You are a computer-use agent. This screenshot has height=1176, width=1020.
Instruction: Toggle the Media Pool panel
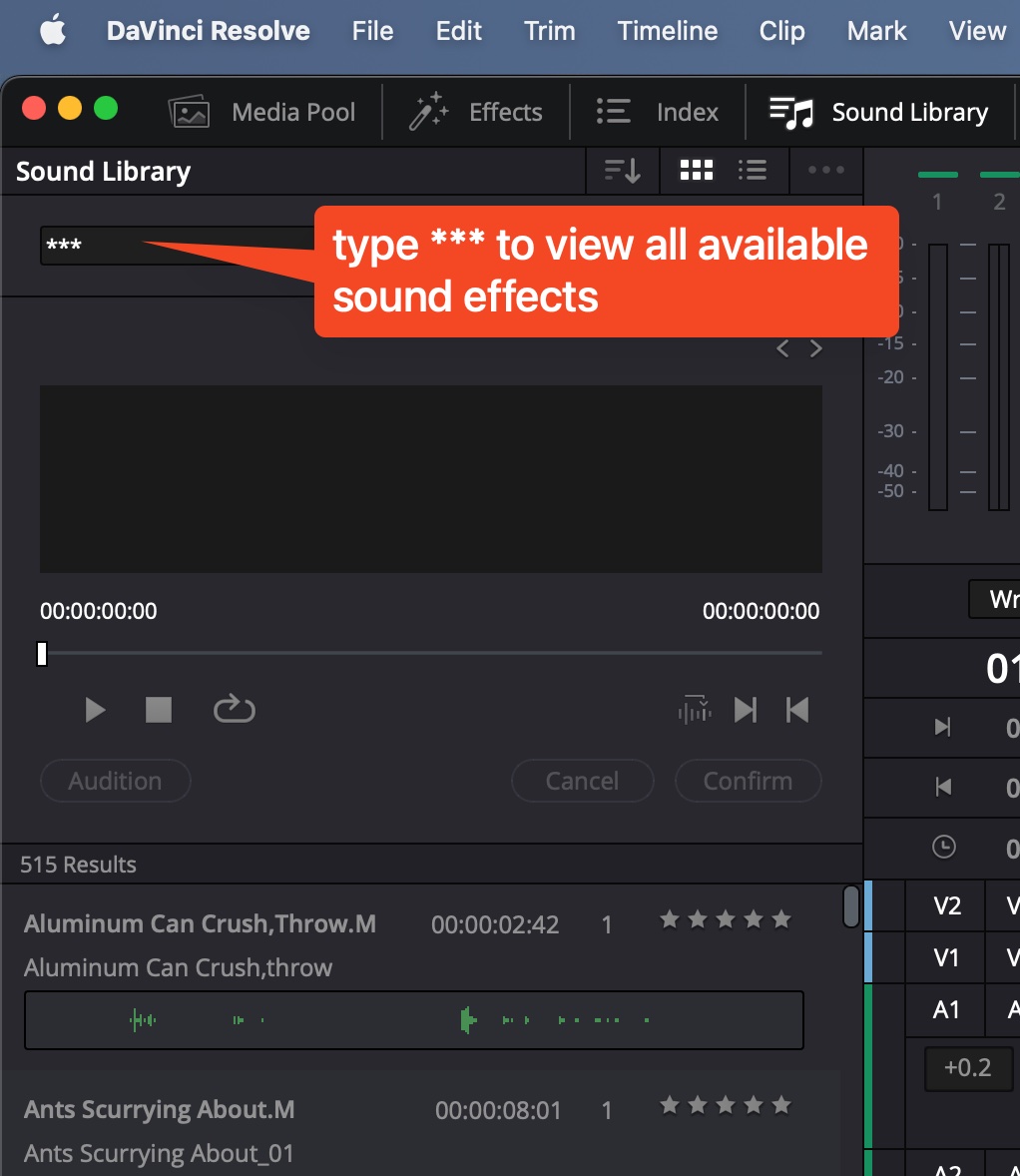coord(262,113)
